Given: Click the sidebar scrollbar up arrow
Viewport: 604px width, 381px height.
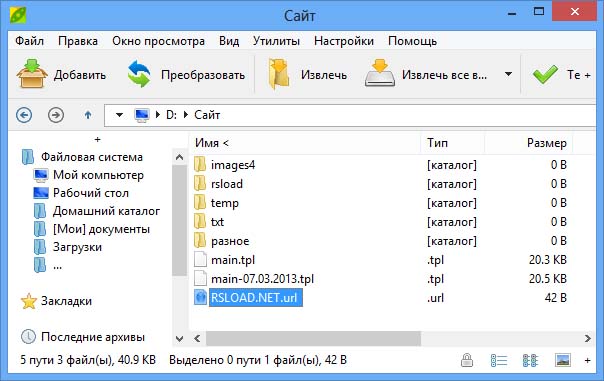Looking at the screenshot, I should pos(179,157).
